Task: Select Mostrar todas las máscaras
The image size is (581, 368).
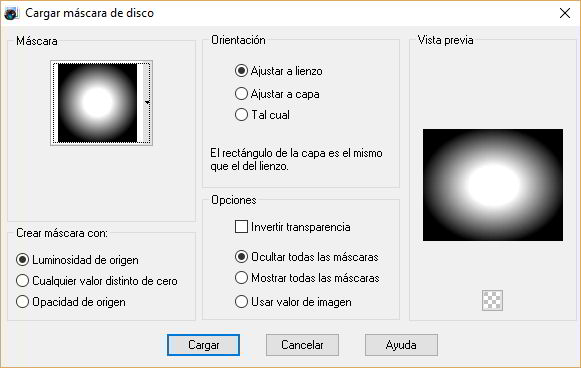Action: click(x=307, y=278)
